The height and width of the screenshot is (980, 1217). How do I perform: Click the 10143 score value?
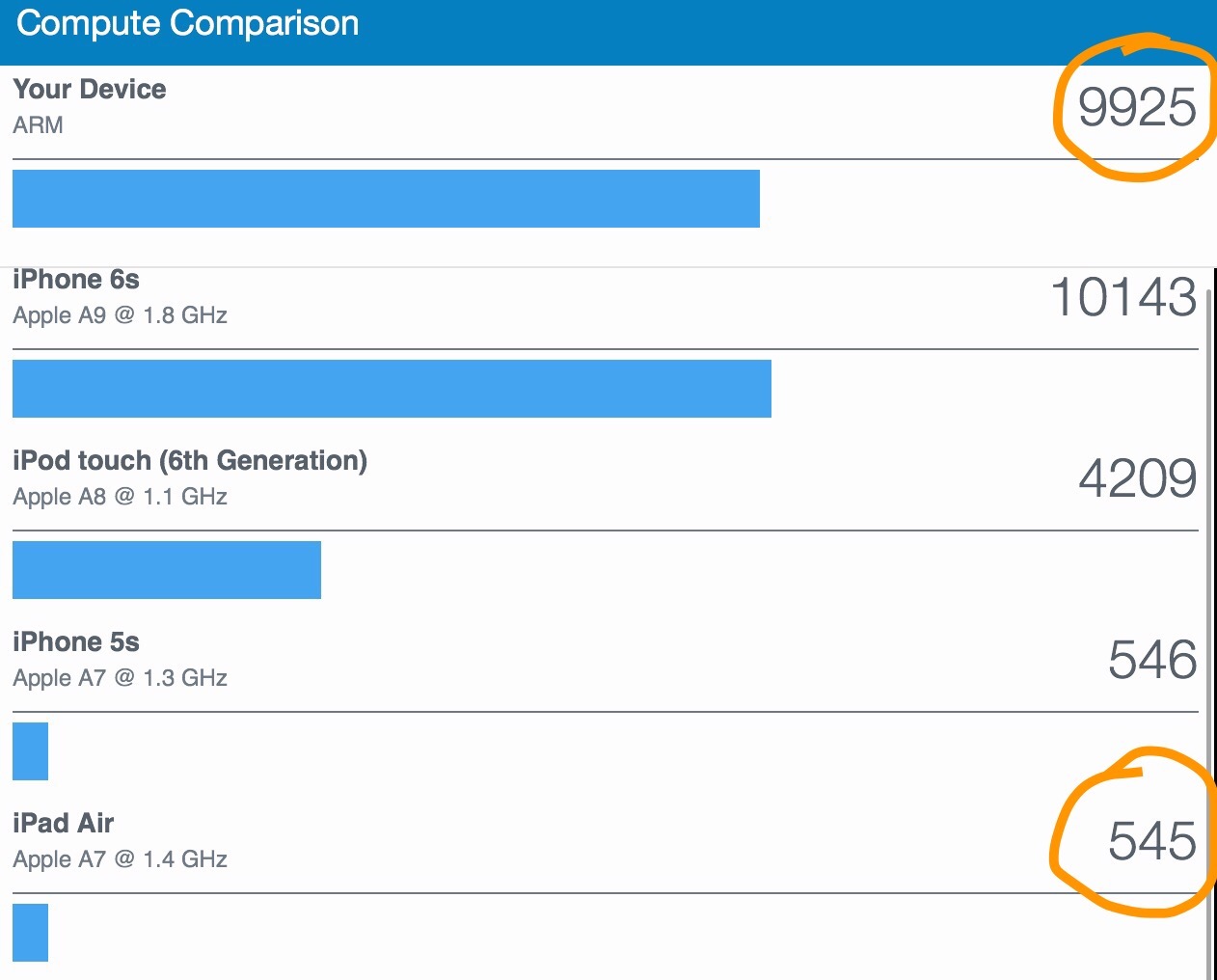pyautogui.click(x=1123, y=297)
